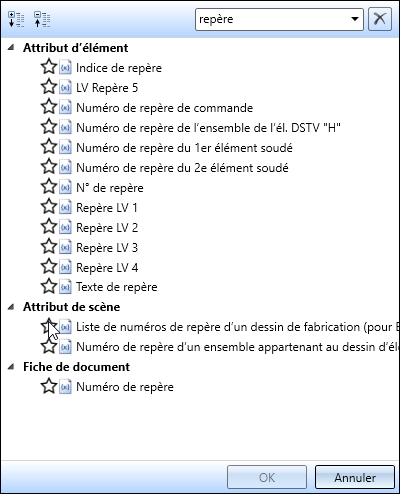Collapse the Attribut de scène group
This screenshot has width=400, height=494.
11,307
